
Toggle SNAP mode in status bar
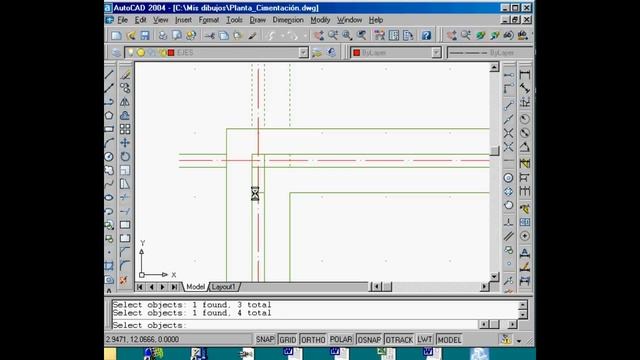pos(265,340)
